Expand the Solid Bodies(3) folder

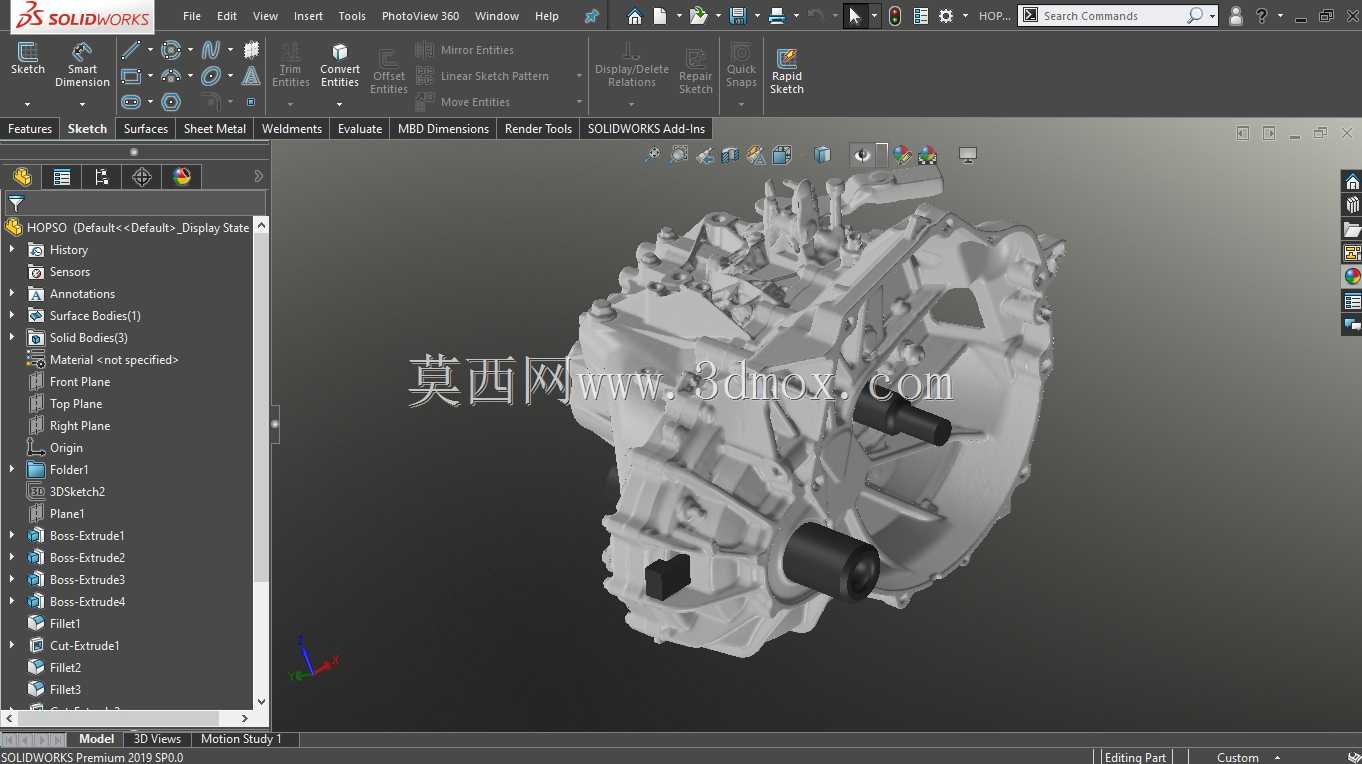point(12,338)
